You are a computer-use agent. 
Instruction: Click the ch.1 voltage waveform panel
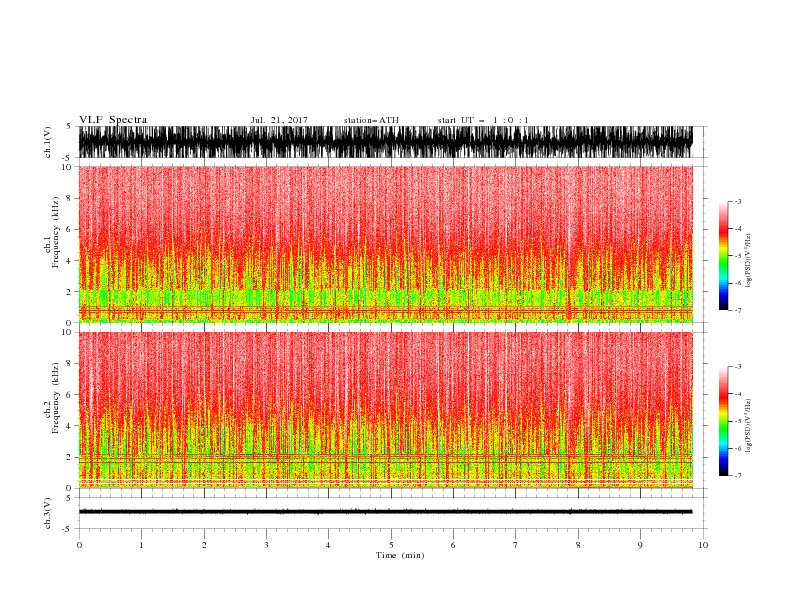(x=385, y=142)
